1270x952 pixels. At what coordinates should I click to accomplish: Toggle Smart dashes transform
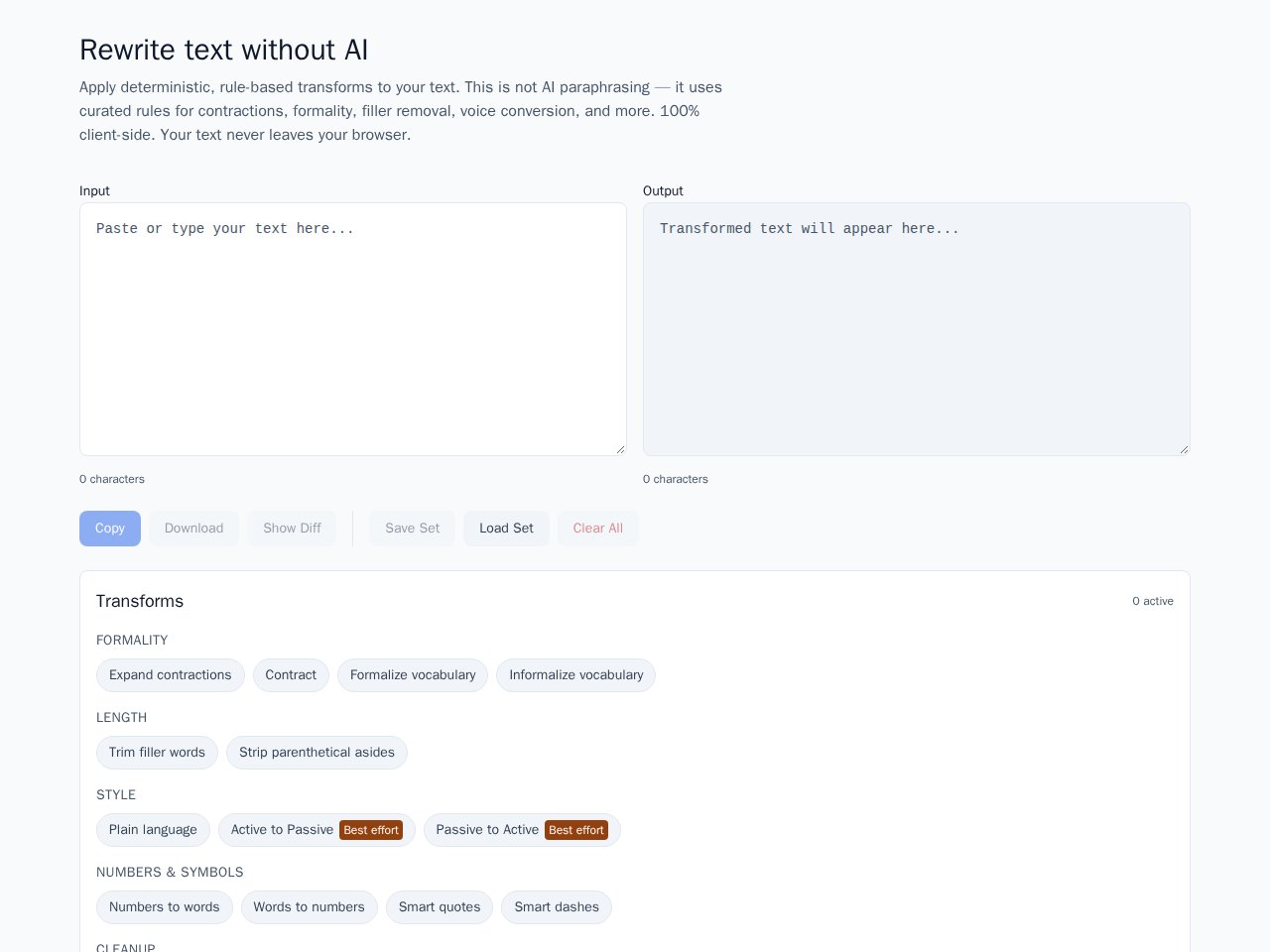coord(557,907)
